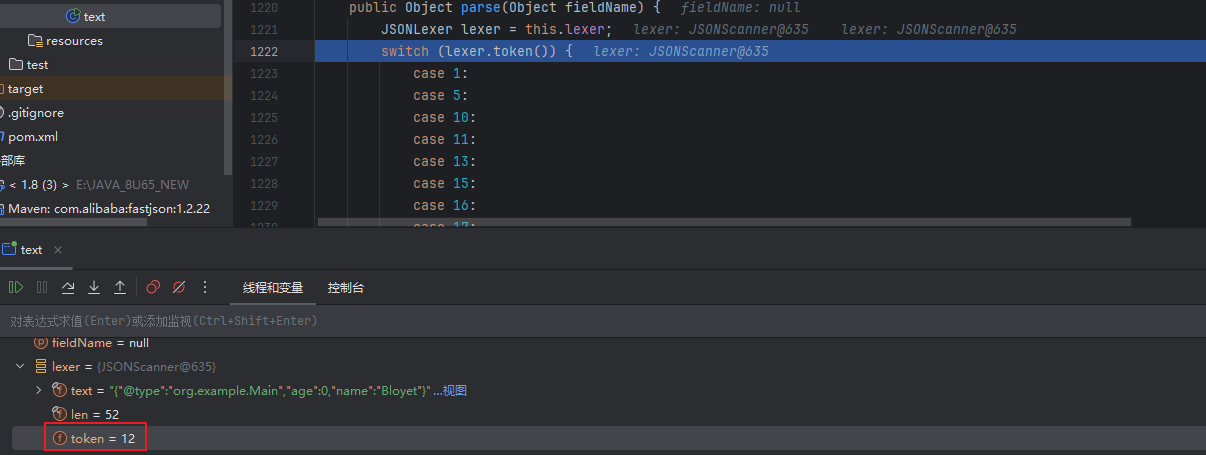
Task: Click inline hint 'fieldName: null'
Action: 740,7
